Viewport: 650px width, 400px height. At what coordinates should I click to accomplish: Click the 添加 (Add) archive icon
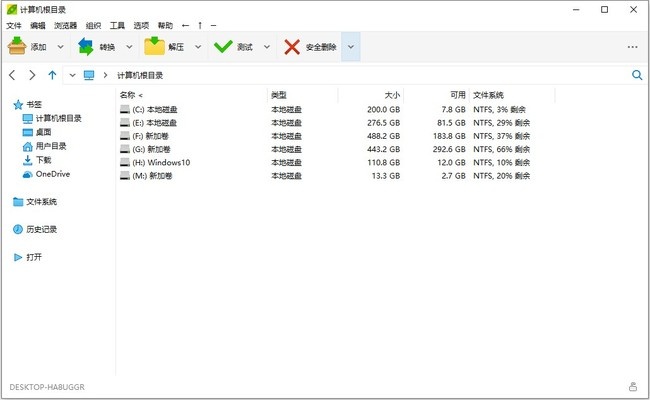pyautogui.click(x=18, y=46)
